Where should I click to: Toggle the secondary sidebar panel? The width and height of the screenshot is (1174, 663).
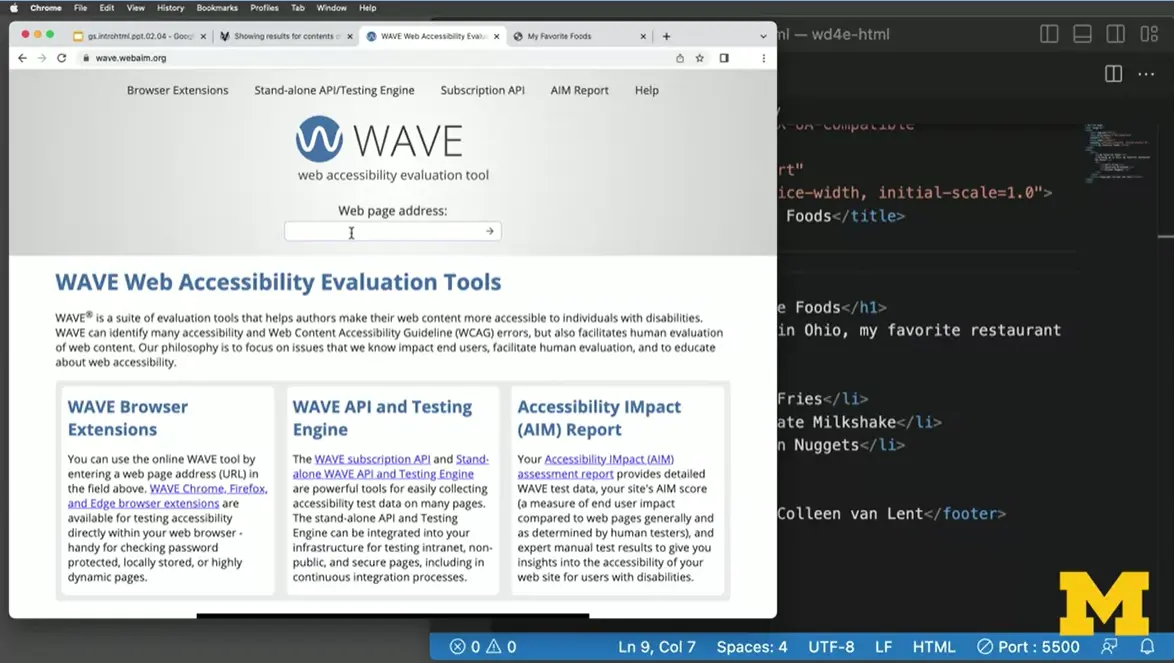tap(1115, 34)
